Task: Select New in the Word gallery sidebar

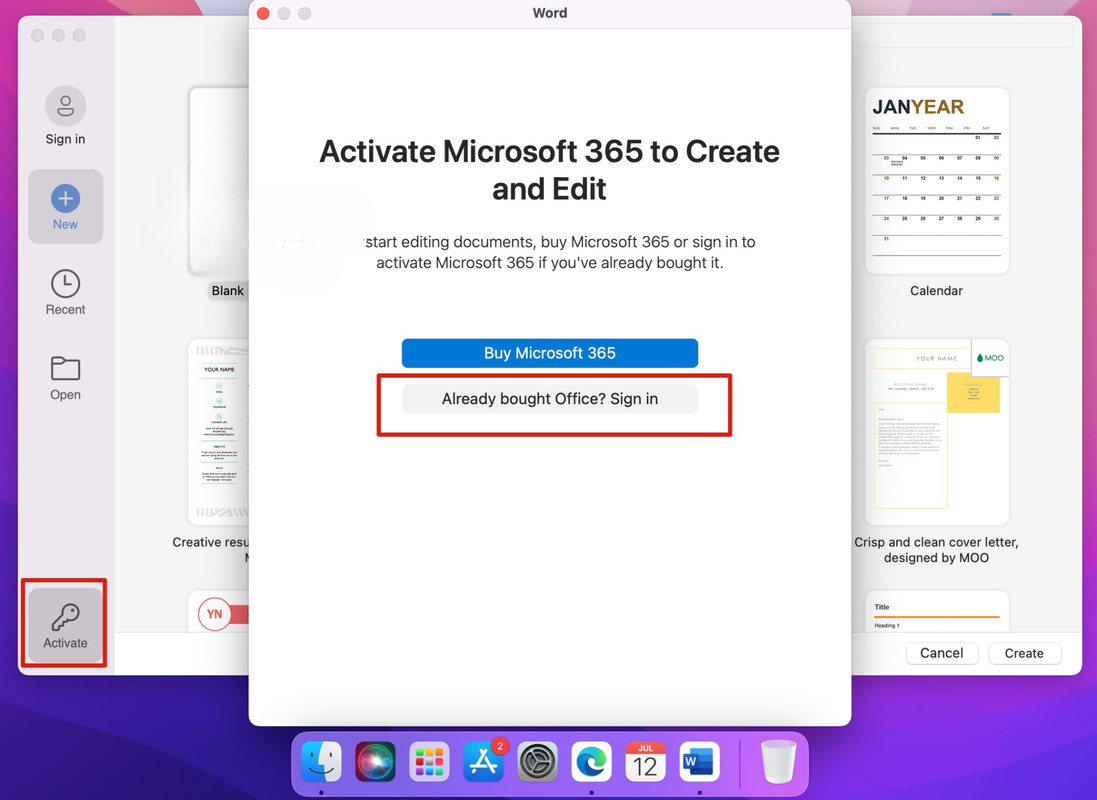Action: pyautogui.click(x=65, y=206)
